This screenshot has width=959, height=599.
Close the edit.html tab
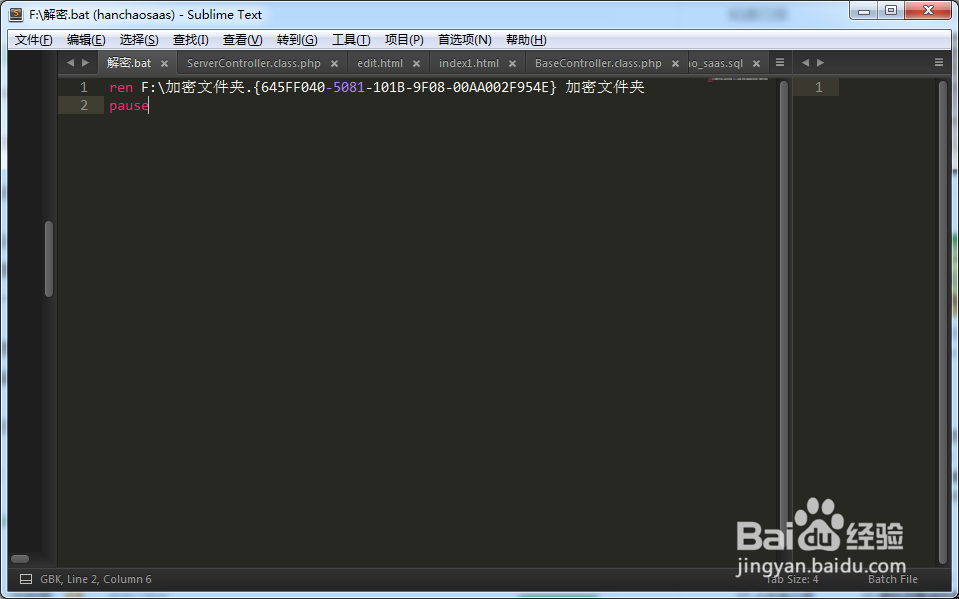[416, 62]
